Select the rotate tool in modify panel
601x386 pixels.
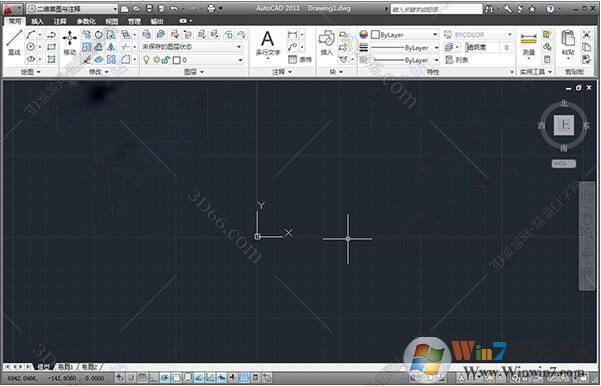99,35
